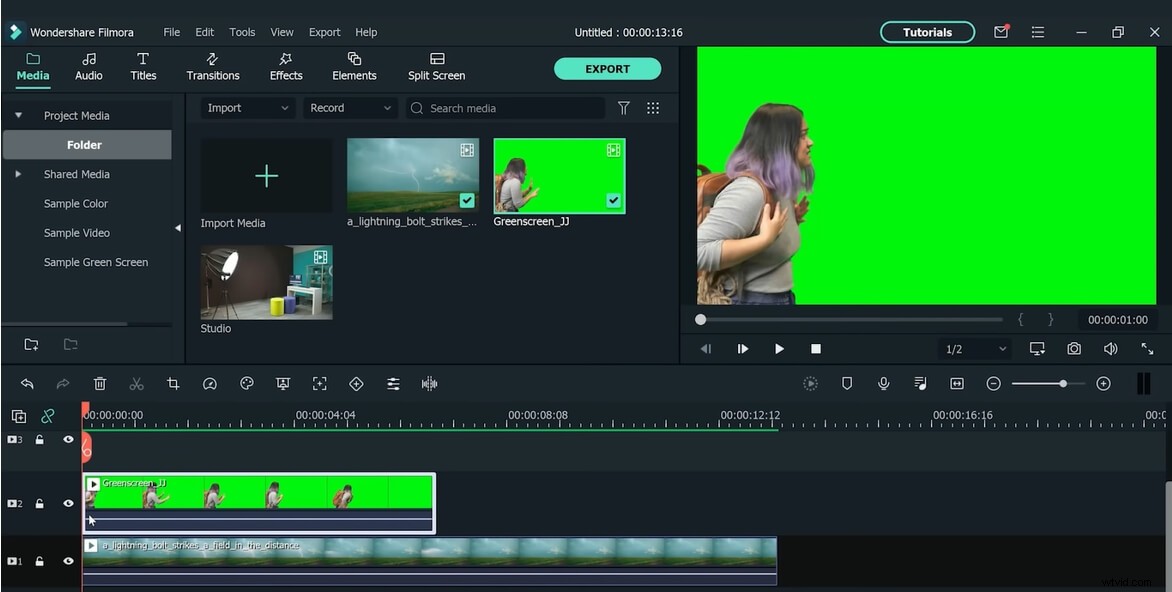Open the Tutorials button
The image size is (1172, 592).
[x=927, y=32]
